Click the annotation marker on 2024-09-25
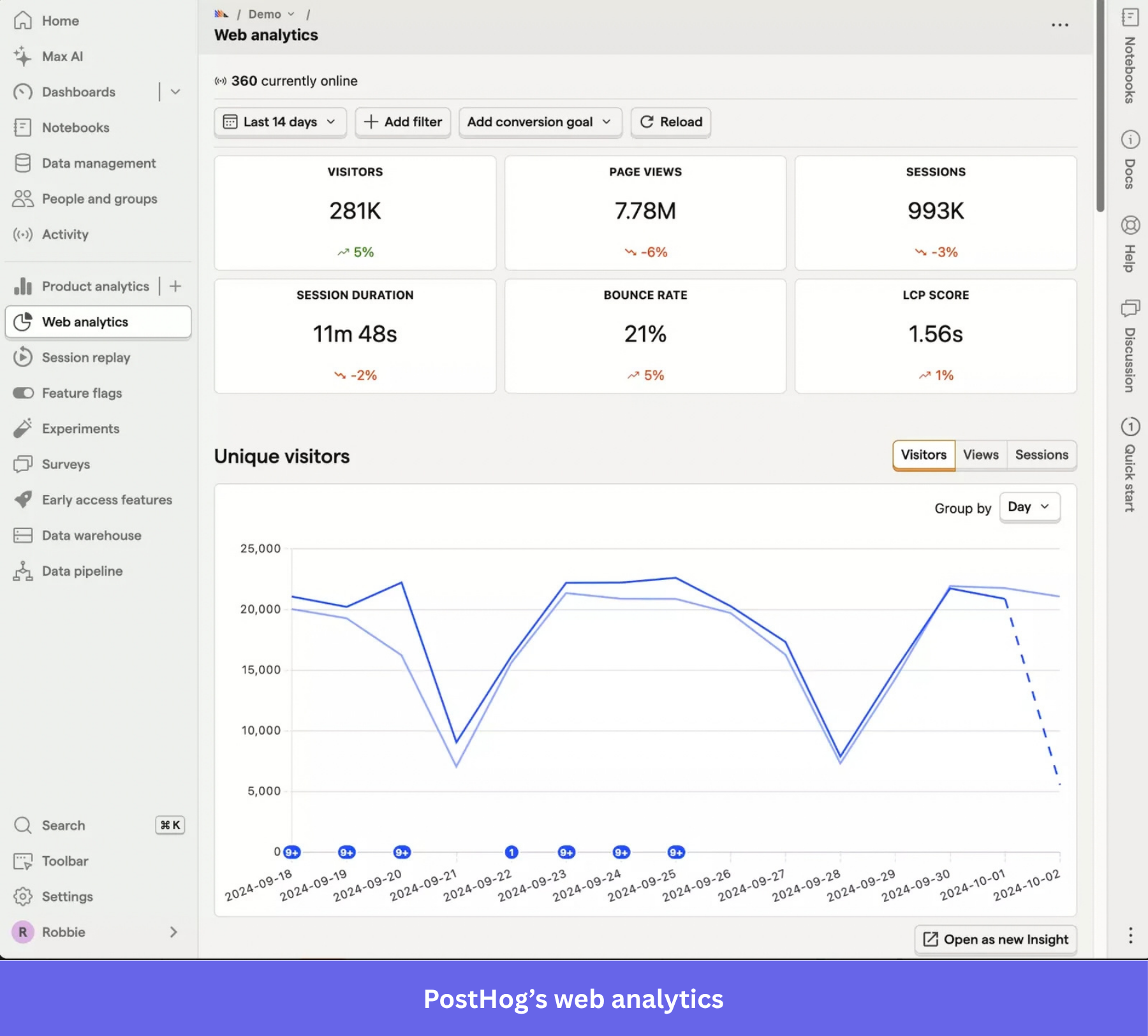Viewport: 1148px width, 1036px height. 676,852
